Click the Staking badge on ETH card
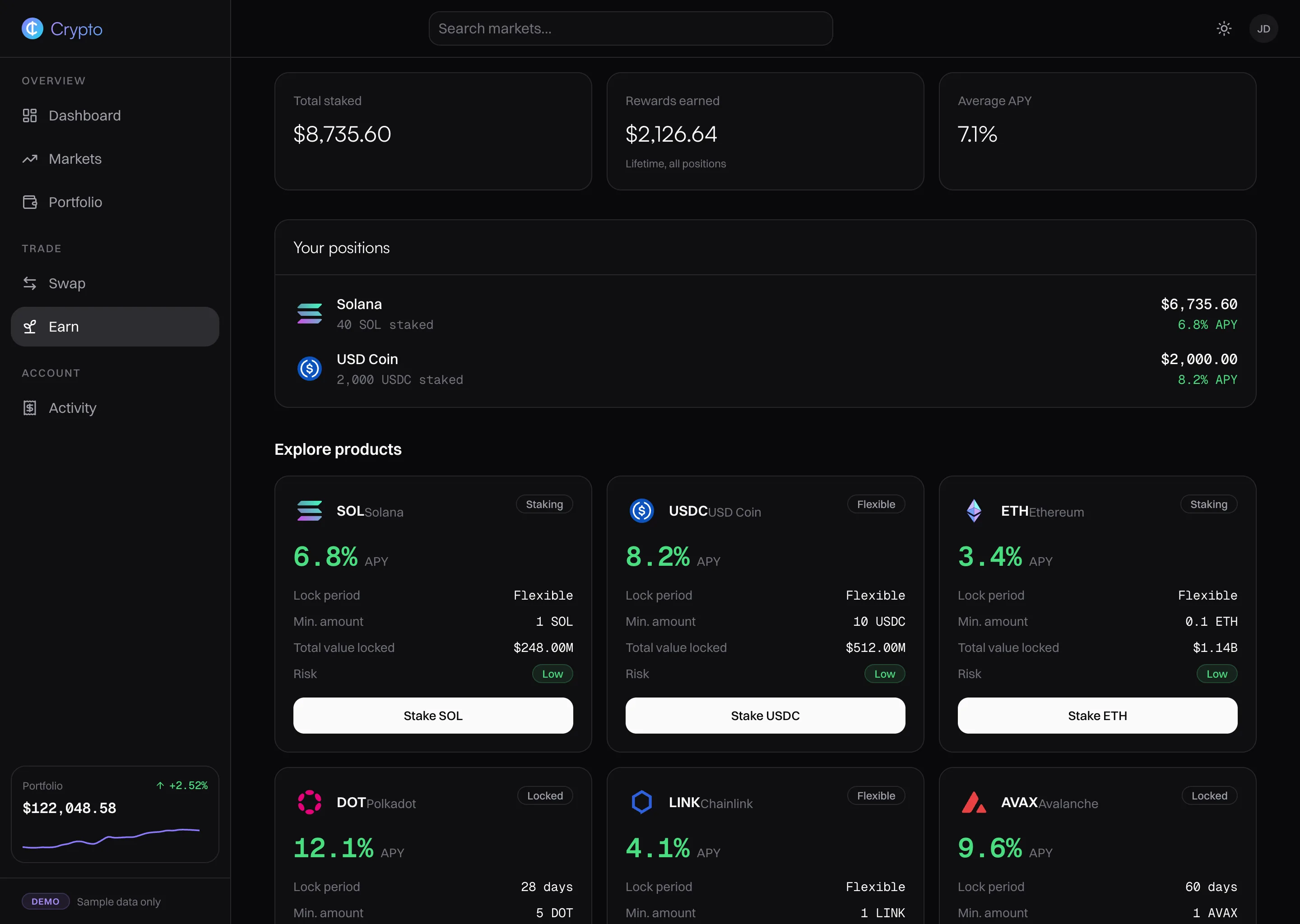 click(1208, 504)
